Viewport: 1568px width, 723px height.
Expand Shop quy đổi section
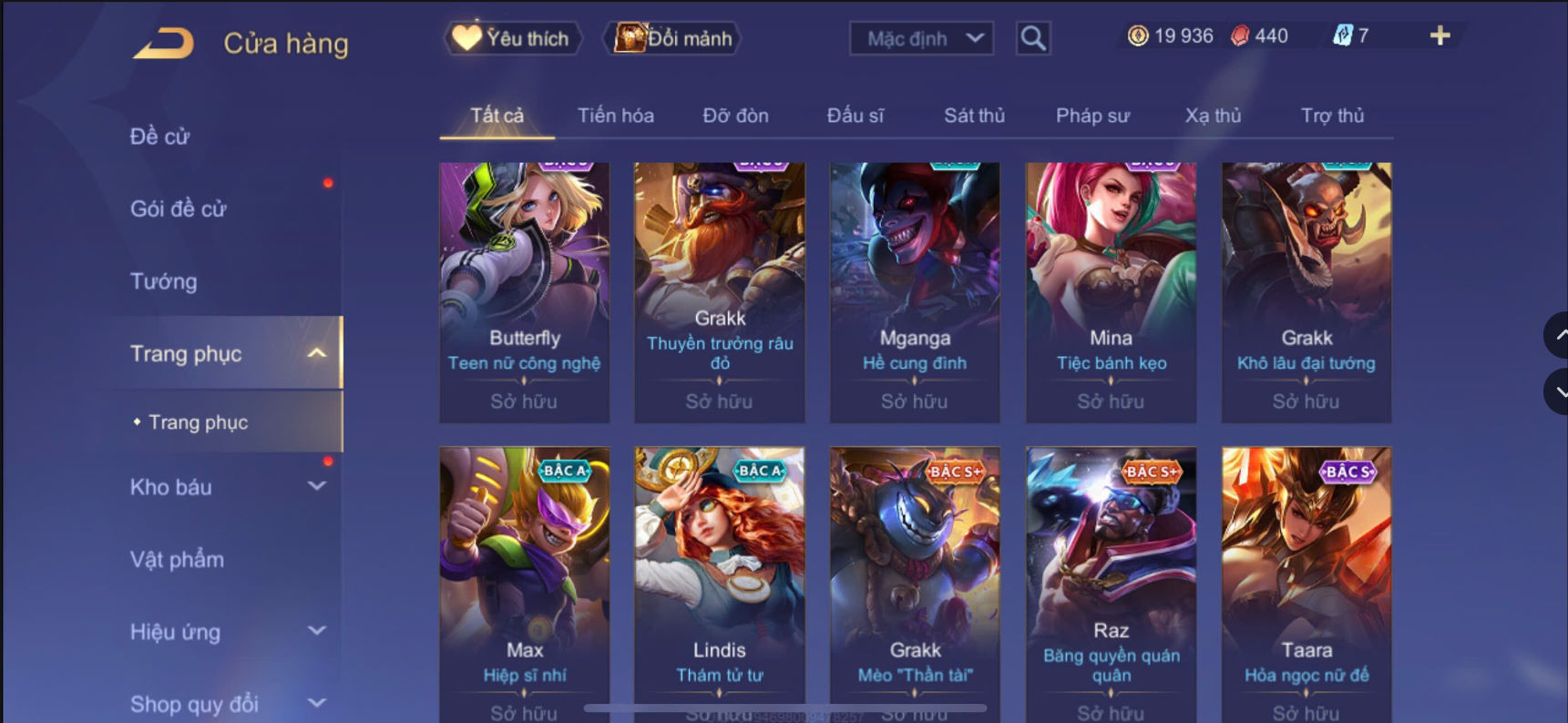tap(317, 703)
